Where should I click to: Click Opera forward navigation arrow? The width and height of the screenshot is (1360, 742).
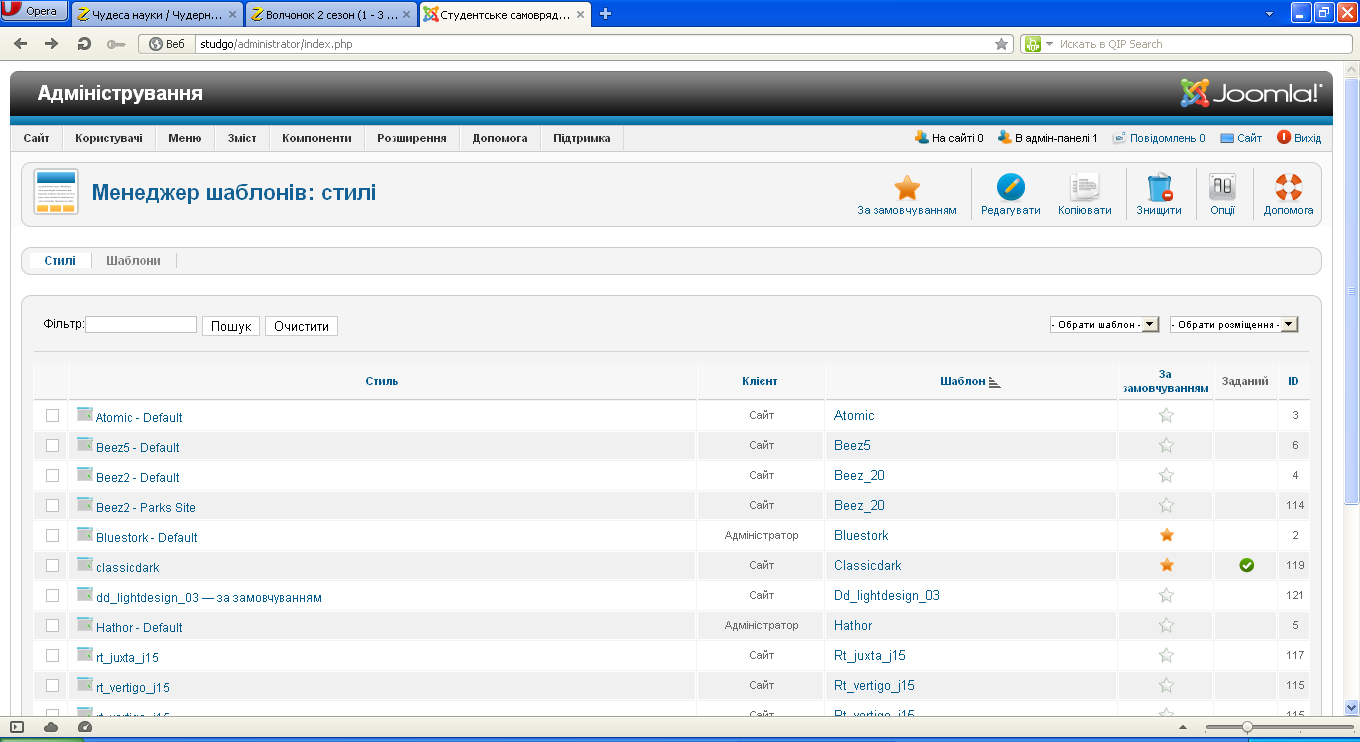pos(52,44)
